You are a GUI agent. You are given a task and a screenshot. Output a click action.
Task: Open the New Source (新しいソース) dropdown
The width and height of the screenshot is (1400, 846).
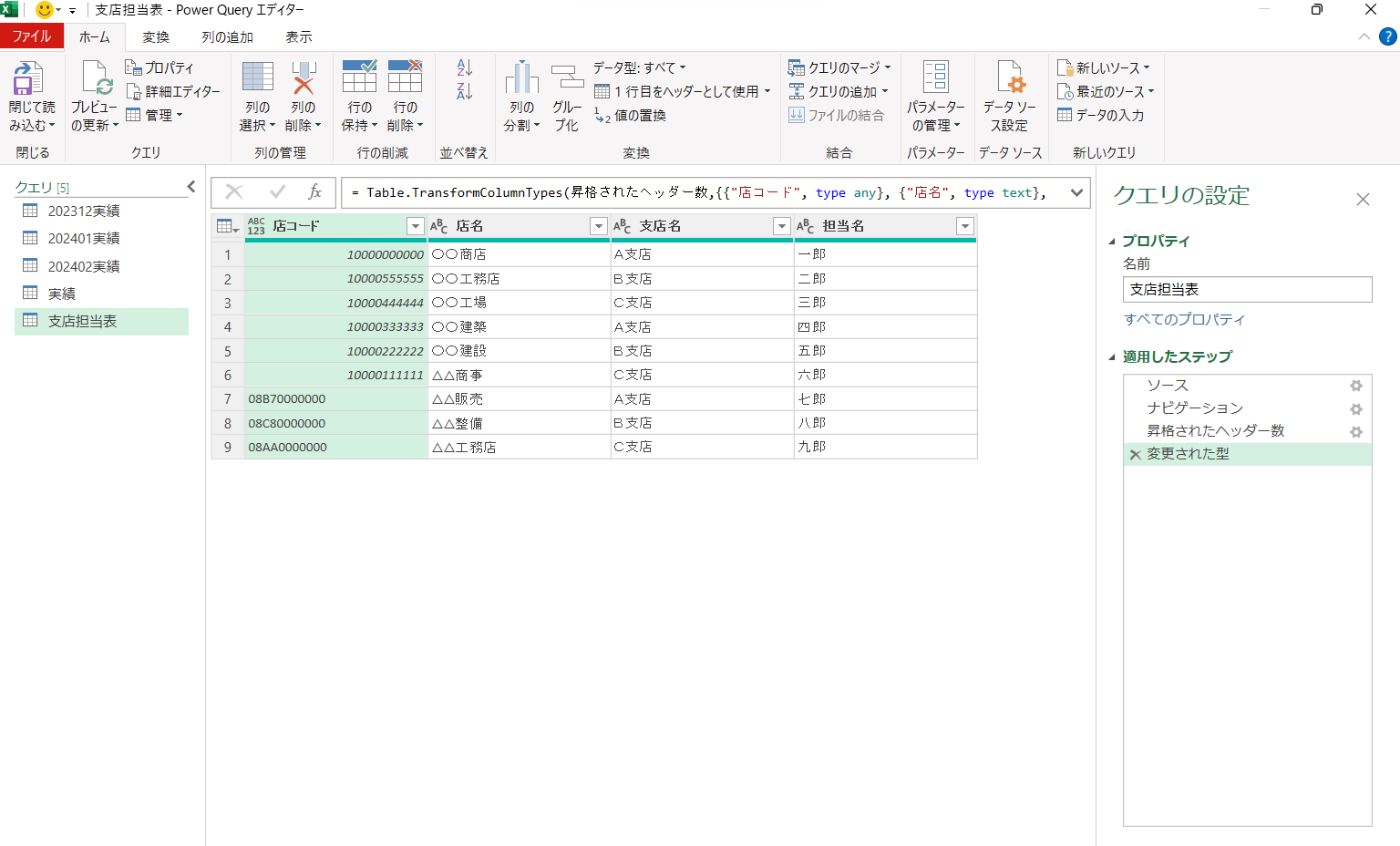(x=1103, y=67)
